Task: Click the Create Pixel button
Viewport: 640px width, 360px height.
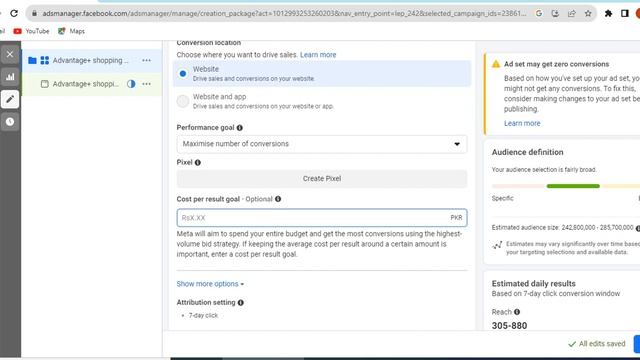Action: pyautogui.click(x=322, y=179)
